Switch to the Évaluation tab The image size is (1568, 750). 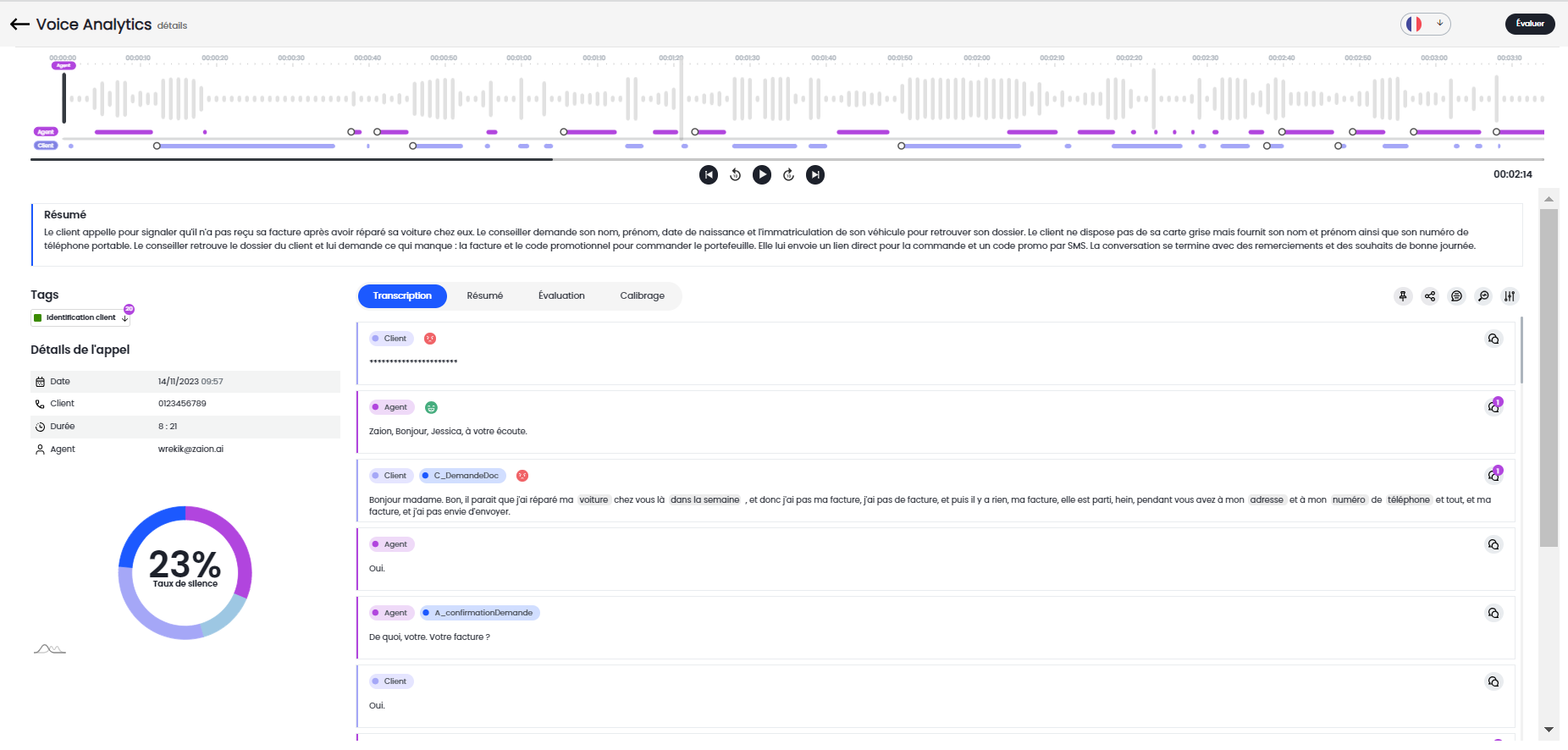[x=561, y=296]
